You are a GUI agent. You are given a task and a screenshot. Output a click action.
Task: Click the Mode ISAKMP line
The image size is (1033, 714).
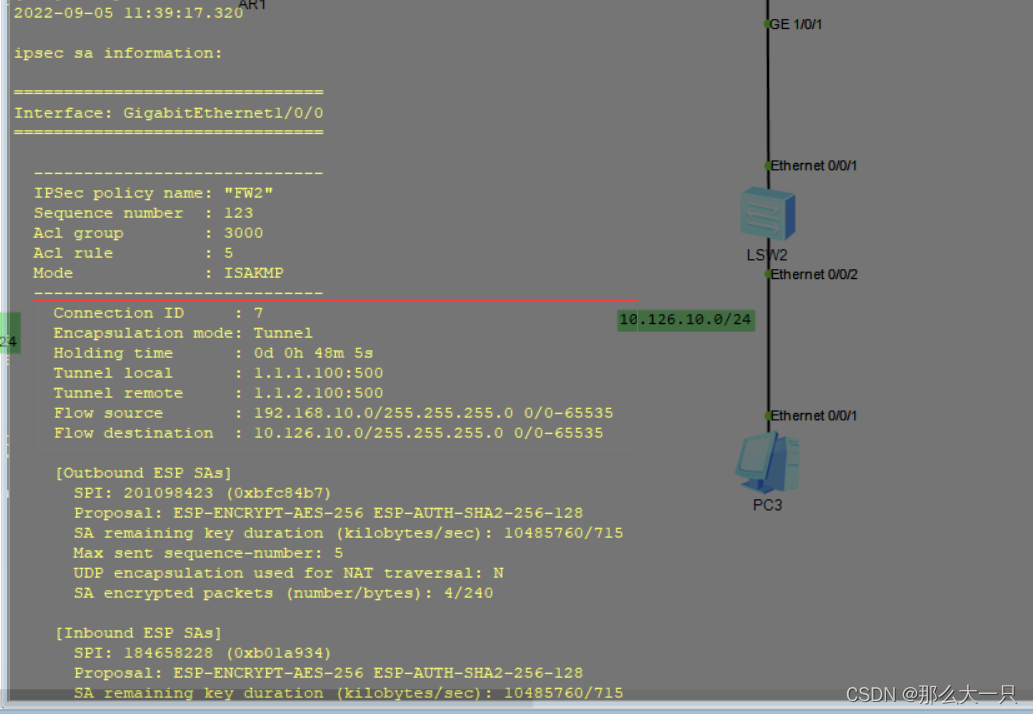(158, 273)
